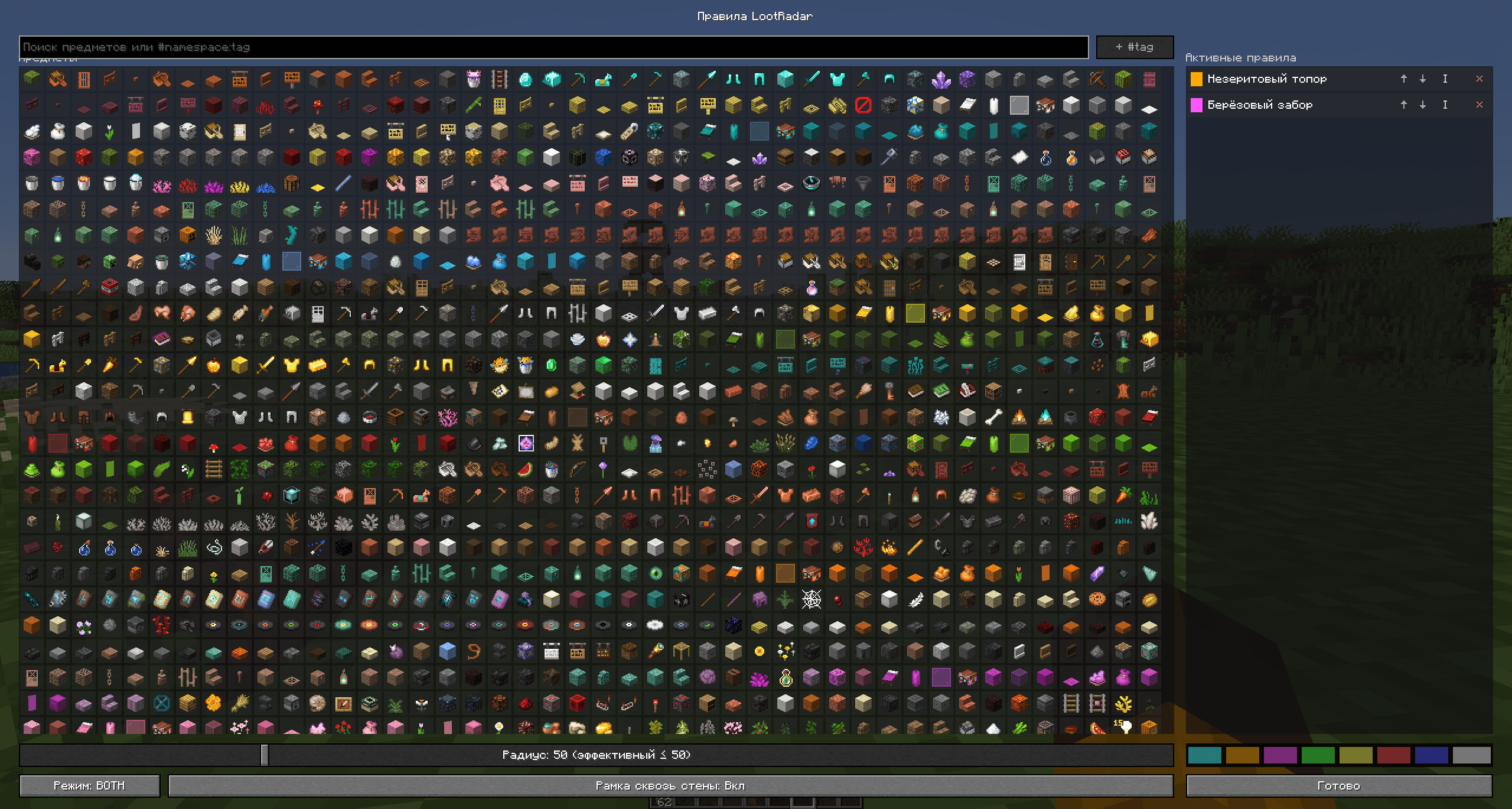Pick the dark red palette color
1512x809 pixels.
tap(1393, 755)
